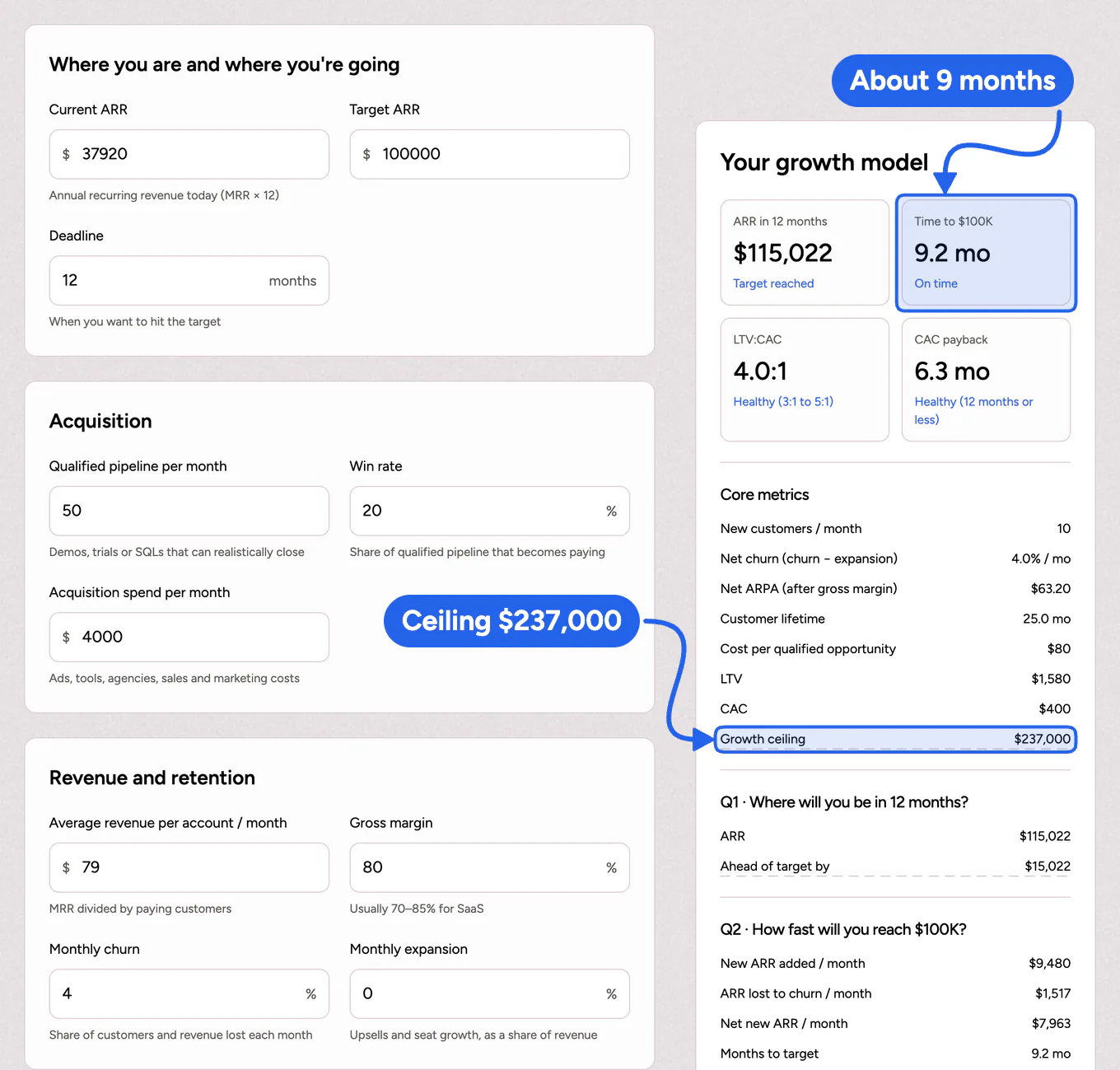Click the Monthly expansion input field
The image size is (1120, 1070).
(x=489, y=993)
